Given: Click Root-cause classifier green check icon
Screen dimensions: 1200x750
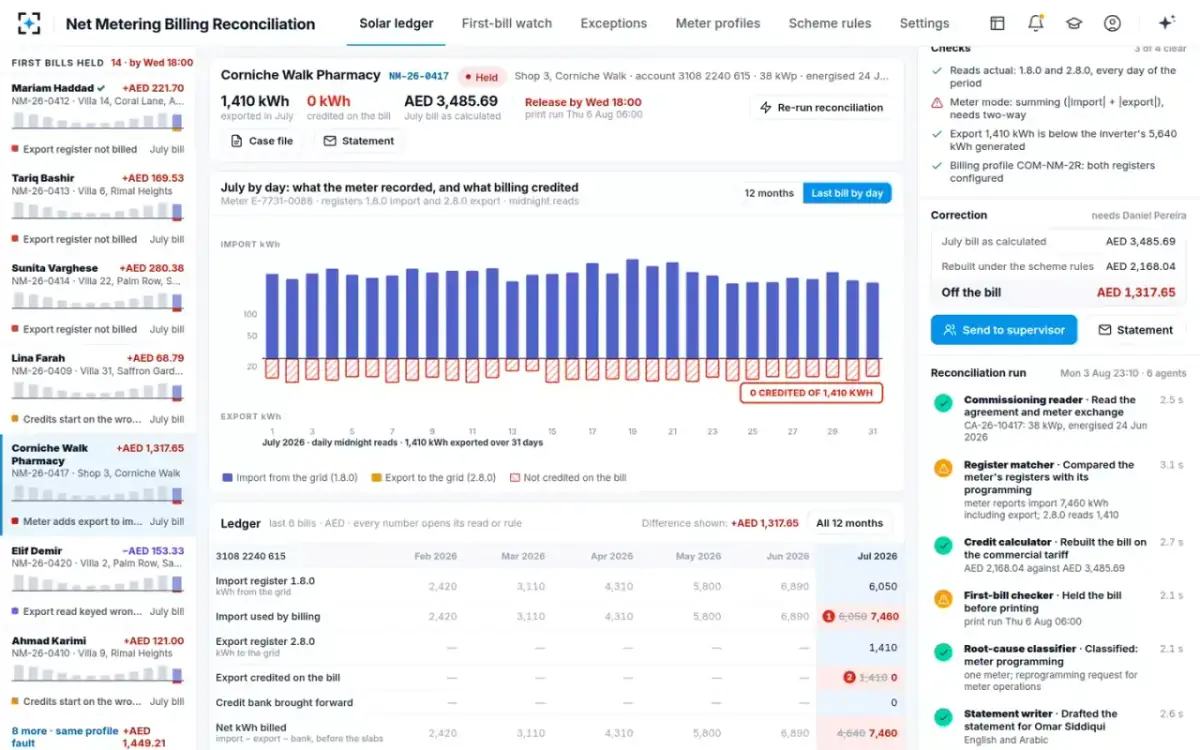Looking at the screenshot, I should 942,652.
